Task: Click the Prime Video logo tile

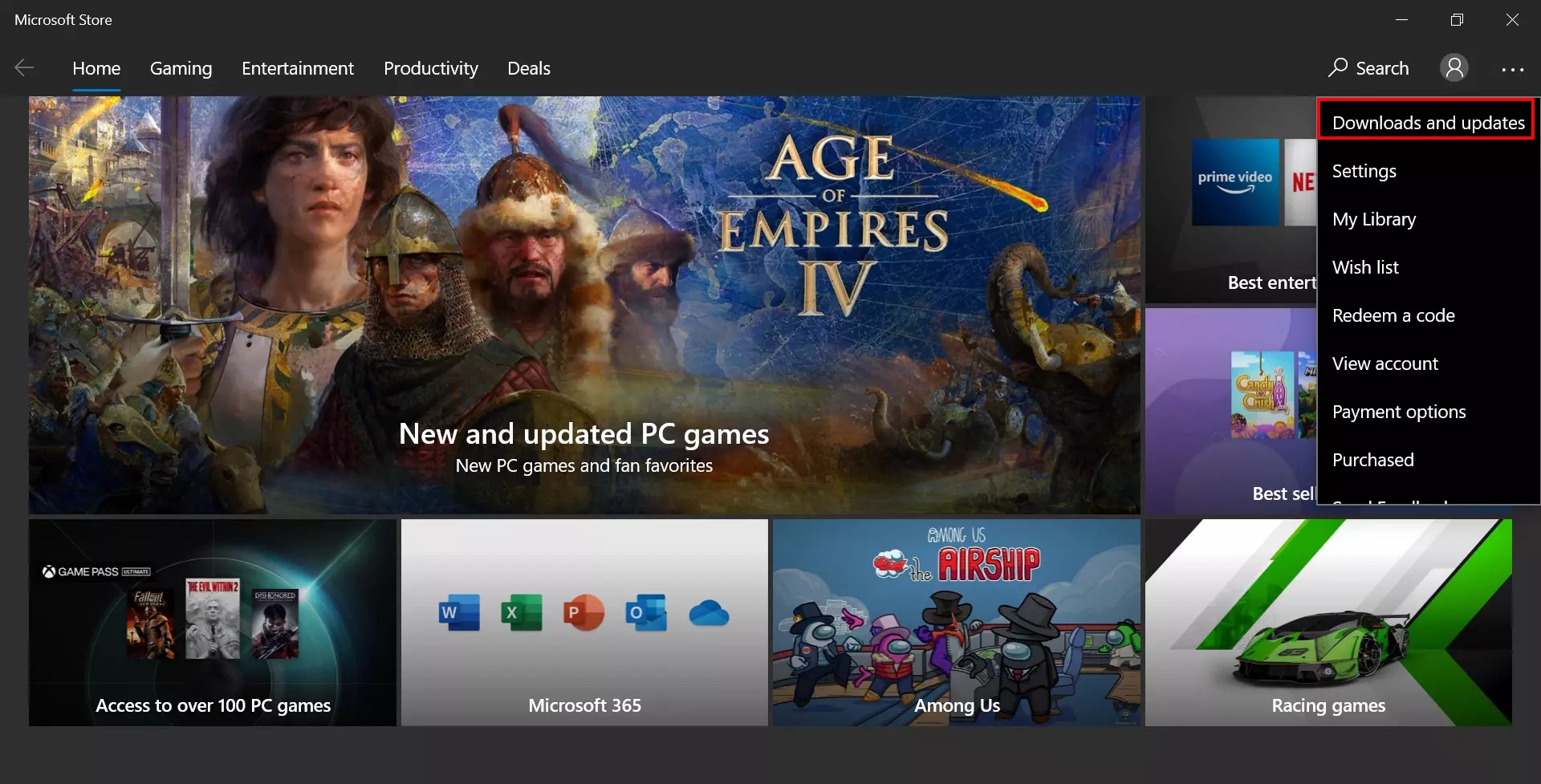Action: pos(1235,182)
